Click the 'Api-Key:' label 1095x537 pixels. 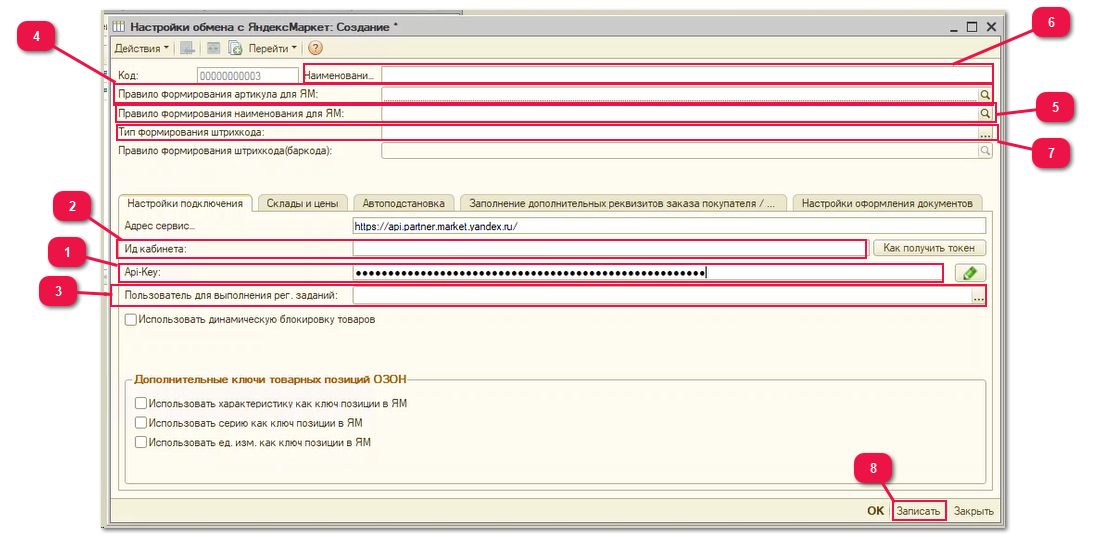pyautogui.click(x=143, y=273)
